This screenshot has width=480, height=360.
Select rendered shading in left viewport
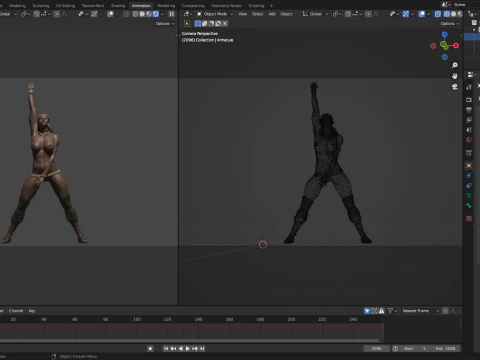156,14
